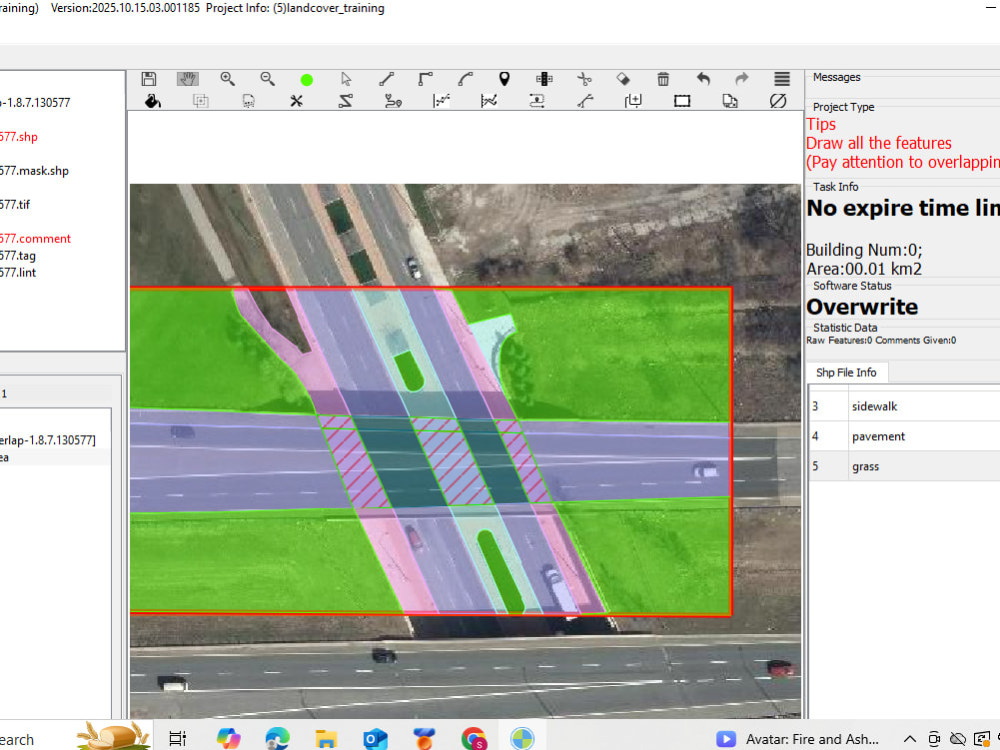Select the pavement row in class table
This screenshot has width=1000, height=750.
coord(904,436)
